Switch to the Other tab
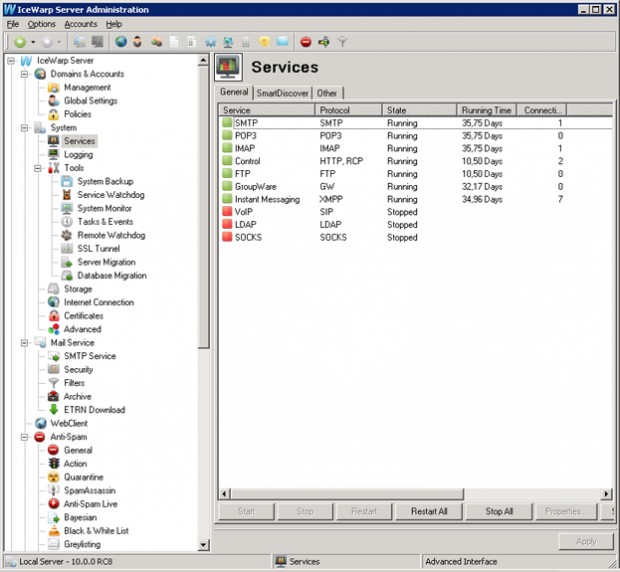This screenshot has width=620, height=572. (327, 93)
